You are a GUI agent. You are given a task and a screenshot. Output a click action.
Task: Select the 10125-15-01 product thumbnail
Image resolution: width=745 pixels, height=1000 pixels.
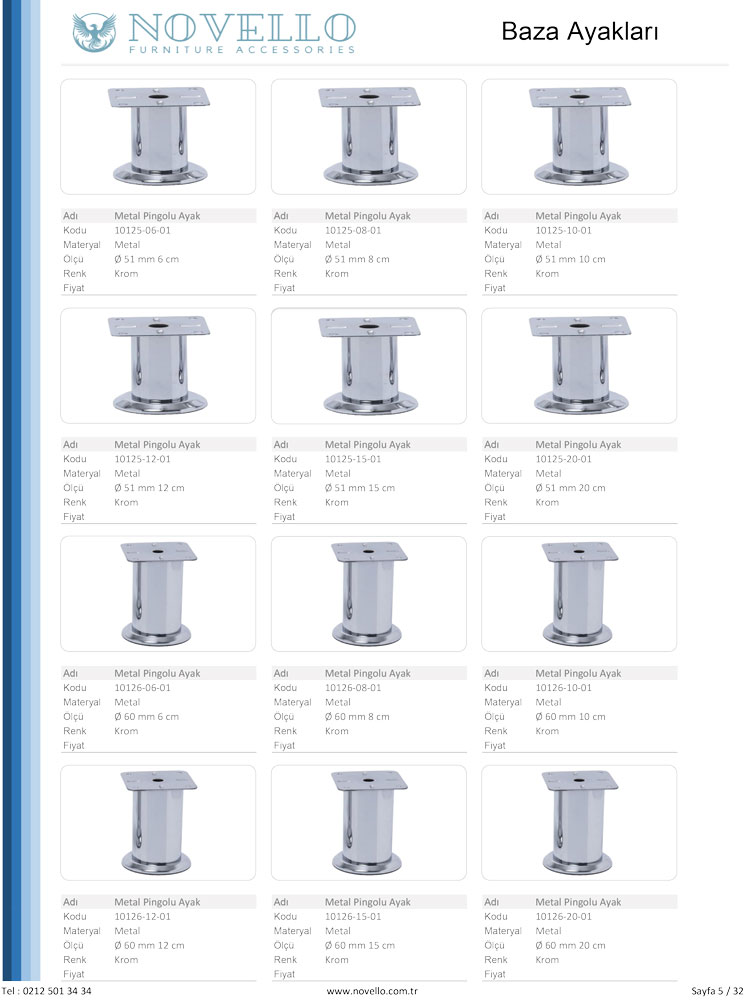(x=368, y=365)
